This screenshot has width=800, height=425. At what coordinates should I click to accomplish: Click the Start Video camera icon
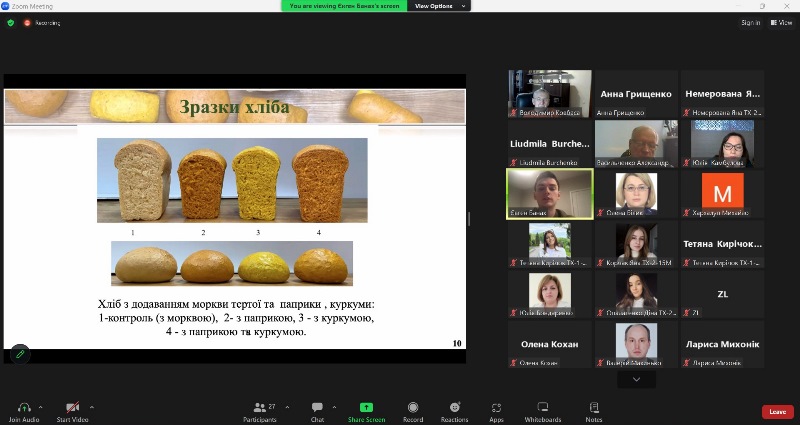coord(72,407)
